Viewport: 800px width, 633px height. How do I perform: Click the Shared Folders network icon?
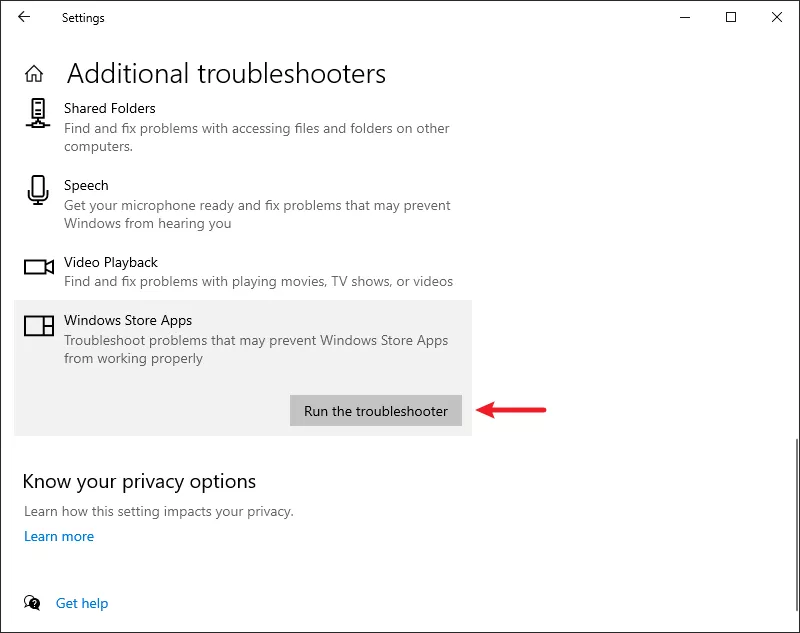click(x=38, y=113)
